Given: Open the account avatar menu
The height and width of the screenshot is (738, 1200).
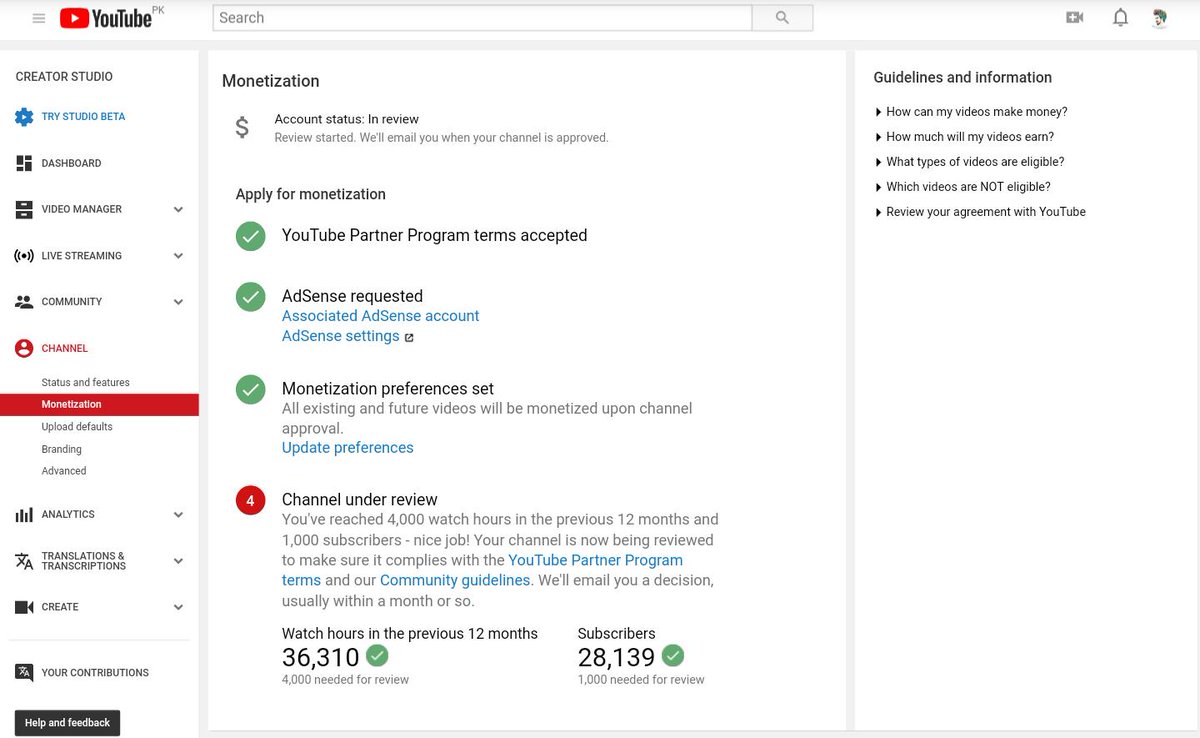Looking at the screenshot, I should 1160,18.
